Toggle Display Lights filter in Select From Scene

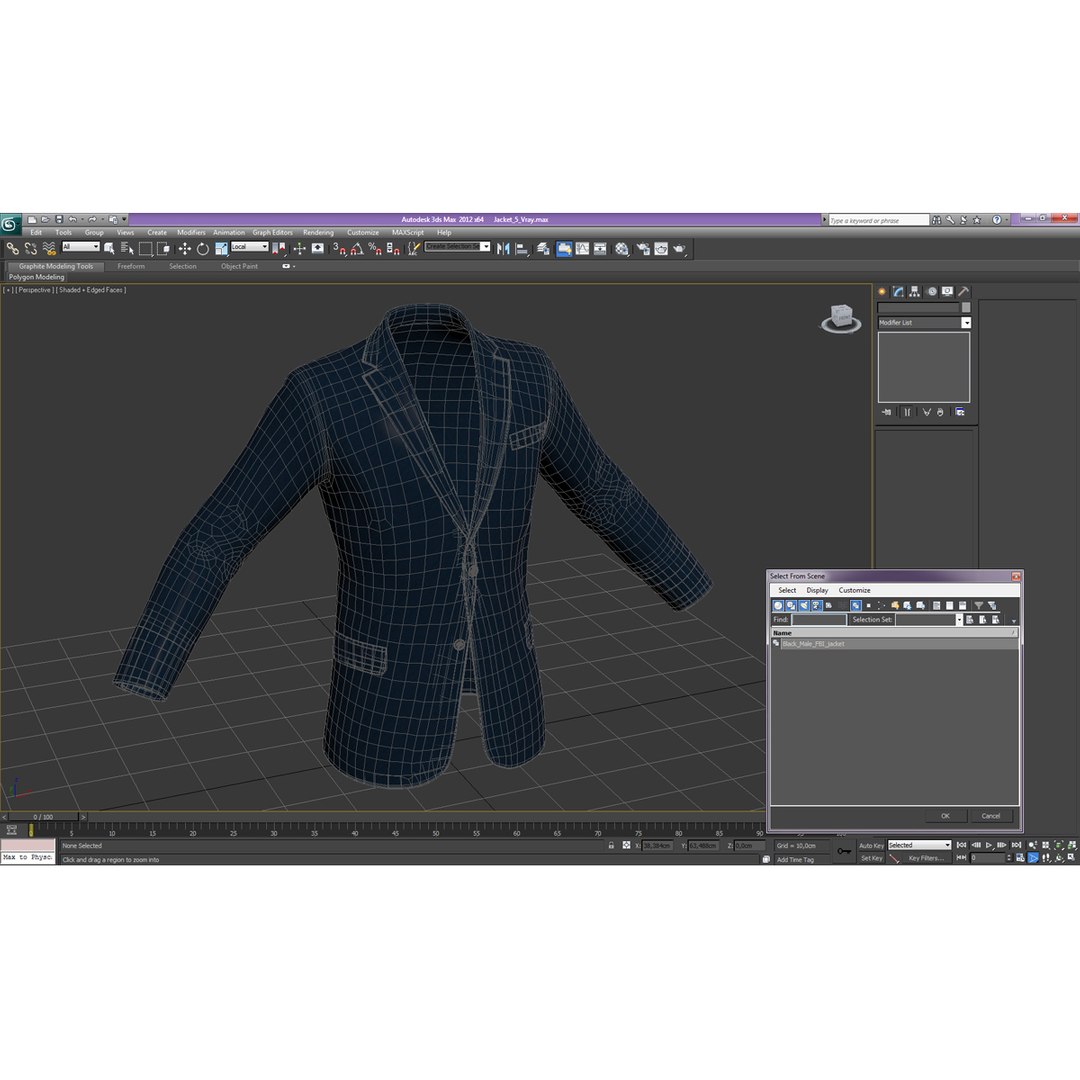(803, 605)
